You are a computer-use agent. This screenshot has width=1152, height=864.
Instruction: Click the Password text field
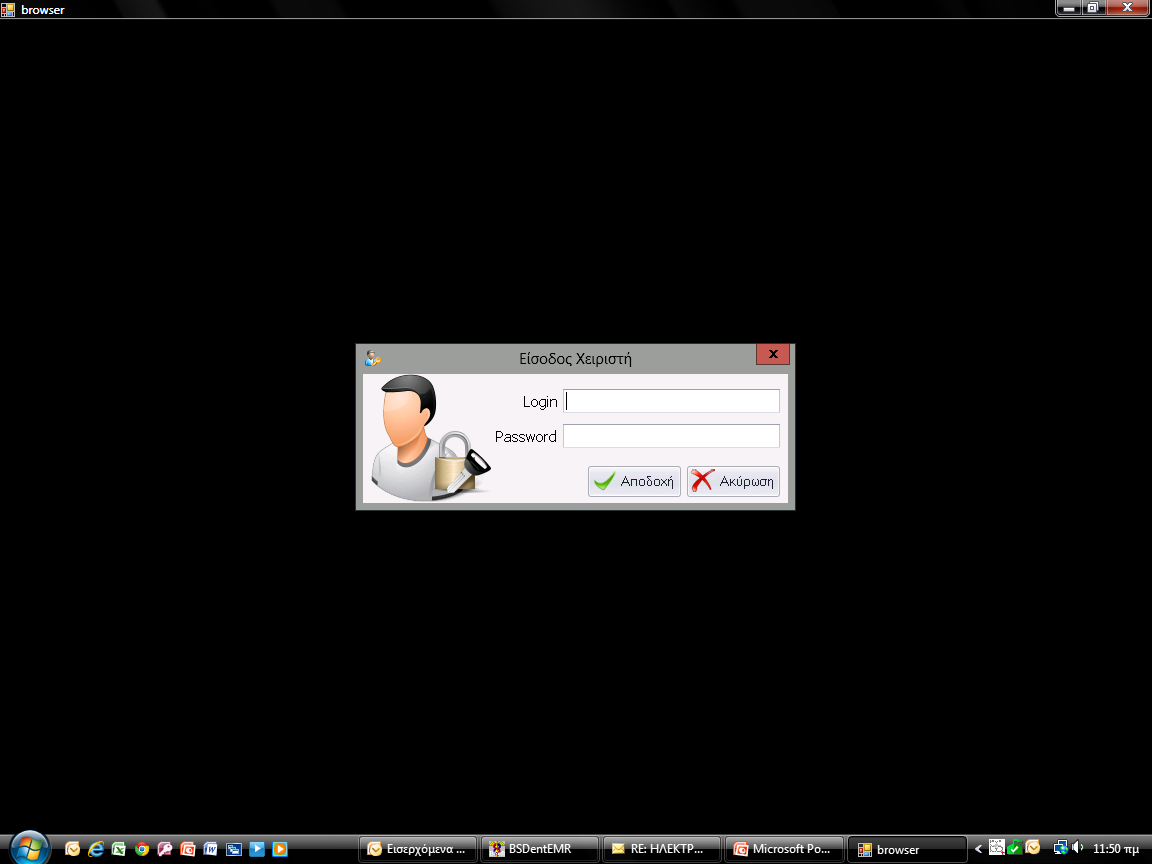point(671,436)
